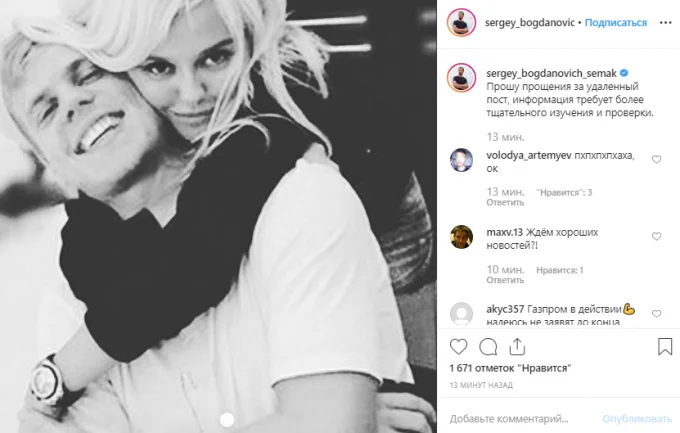The width and height of the screenshot is (680, 433).
Task: Like the post with the heart icon
Action: 458,347
